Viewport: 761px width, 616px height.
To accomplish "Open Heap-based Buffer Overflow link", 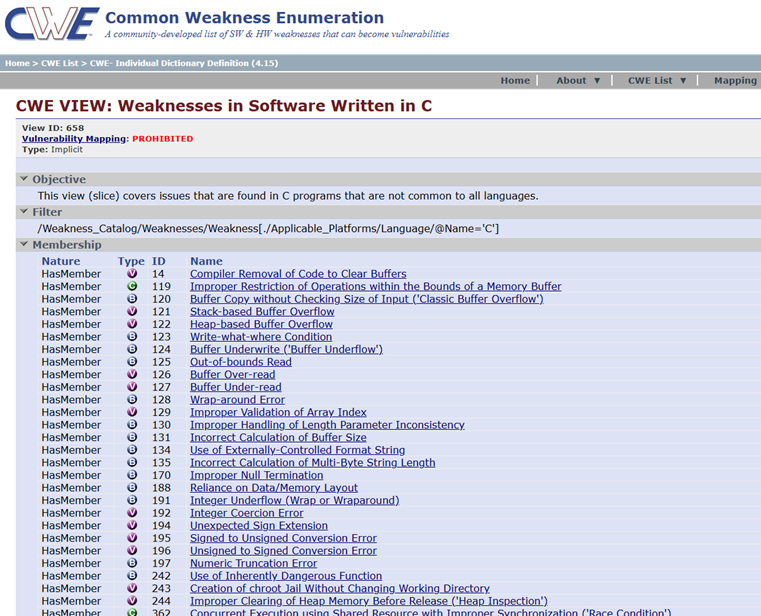I will point(261,324).
